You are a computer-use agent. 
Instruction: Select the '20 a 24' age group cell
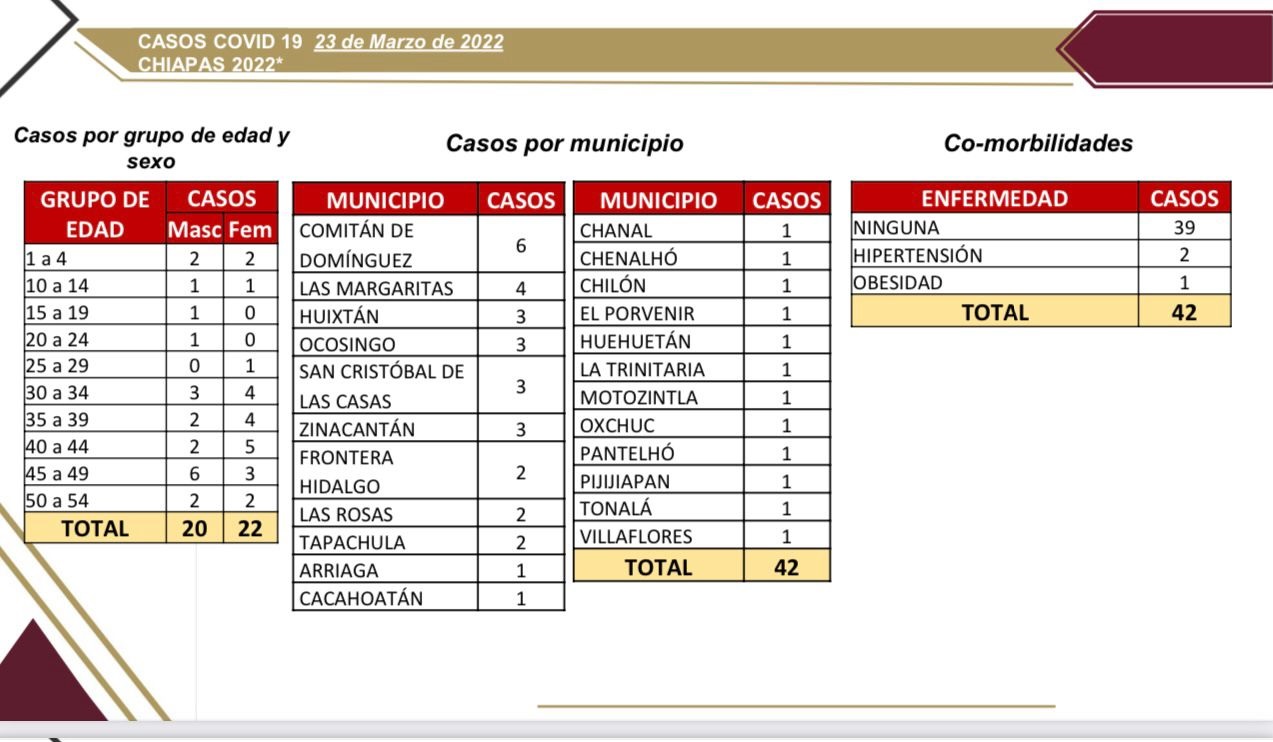point(95,339)
